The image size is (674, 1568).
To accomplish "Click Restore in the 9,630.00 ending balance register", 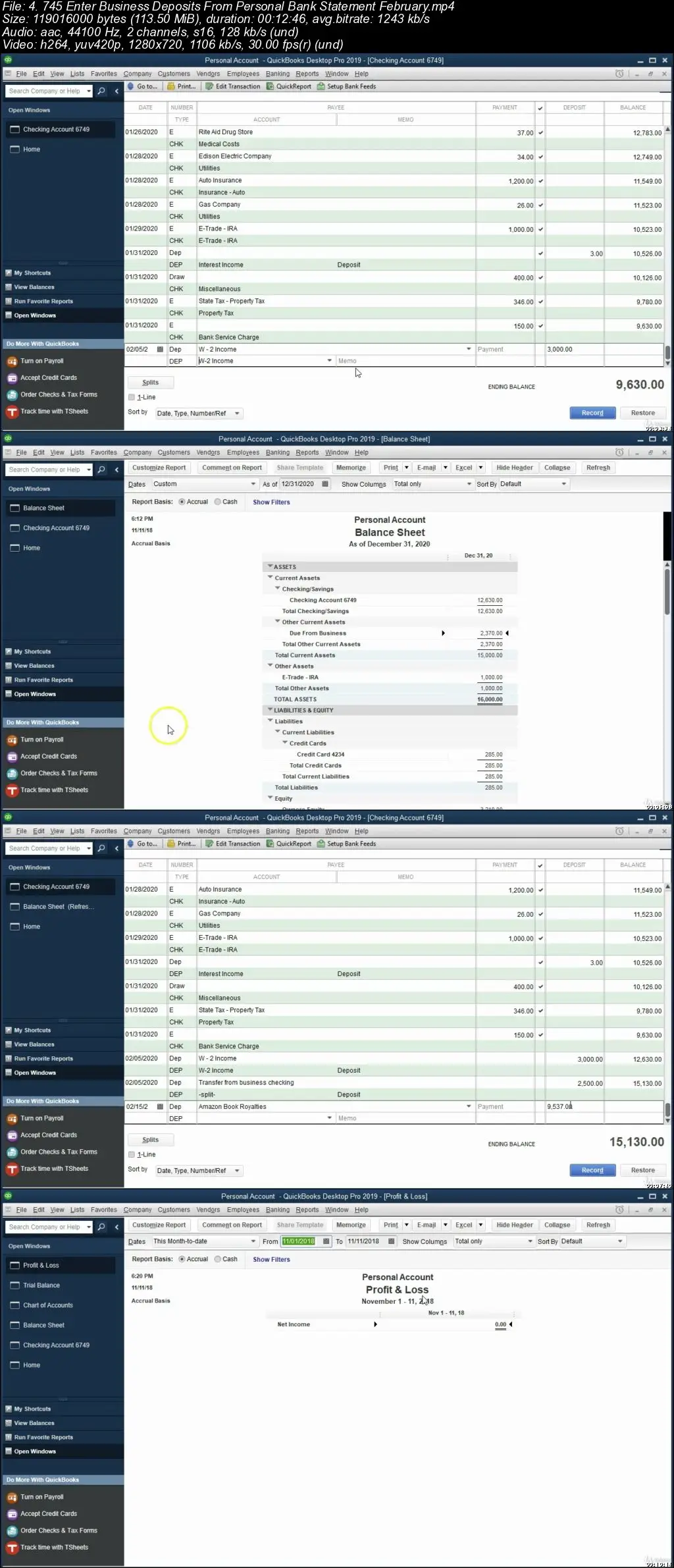I will pyautogui.click(x=642, y=413).
